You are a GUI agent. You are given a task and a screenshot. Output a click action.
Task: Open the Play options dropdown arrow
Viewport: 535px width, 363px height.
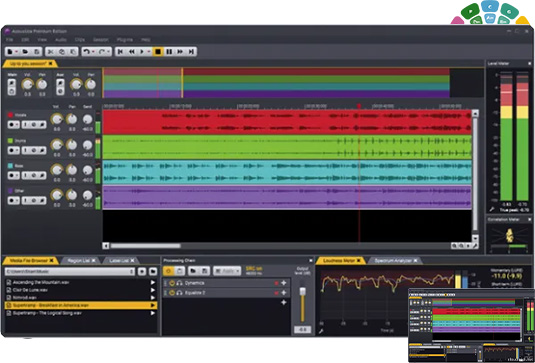coord(149,52)
